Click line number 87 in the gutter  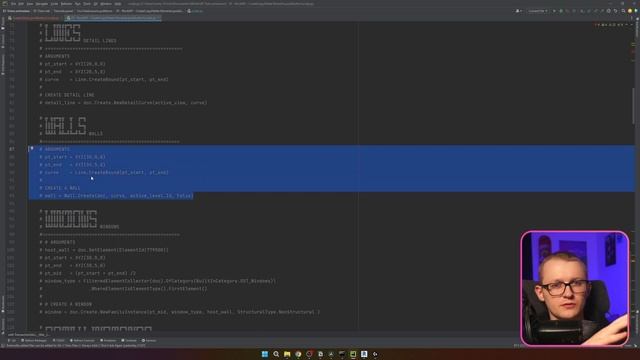[x=12, y=149]
